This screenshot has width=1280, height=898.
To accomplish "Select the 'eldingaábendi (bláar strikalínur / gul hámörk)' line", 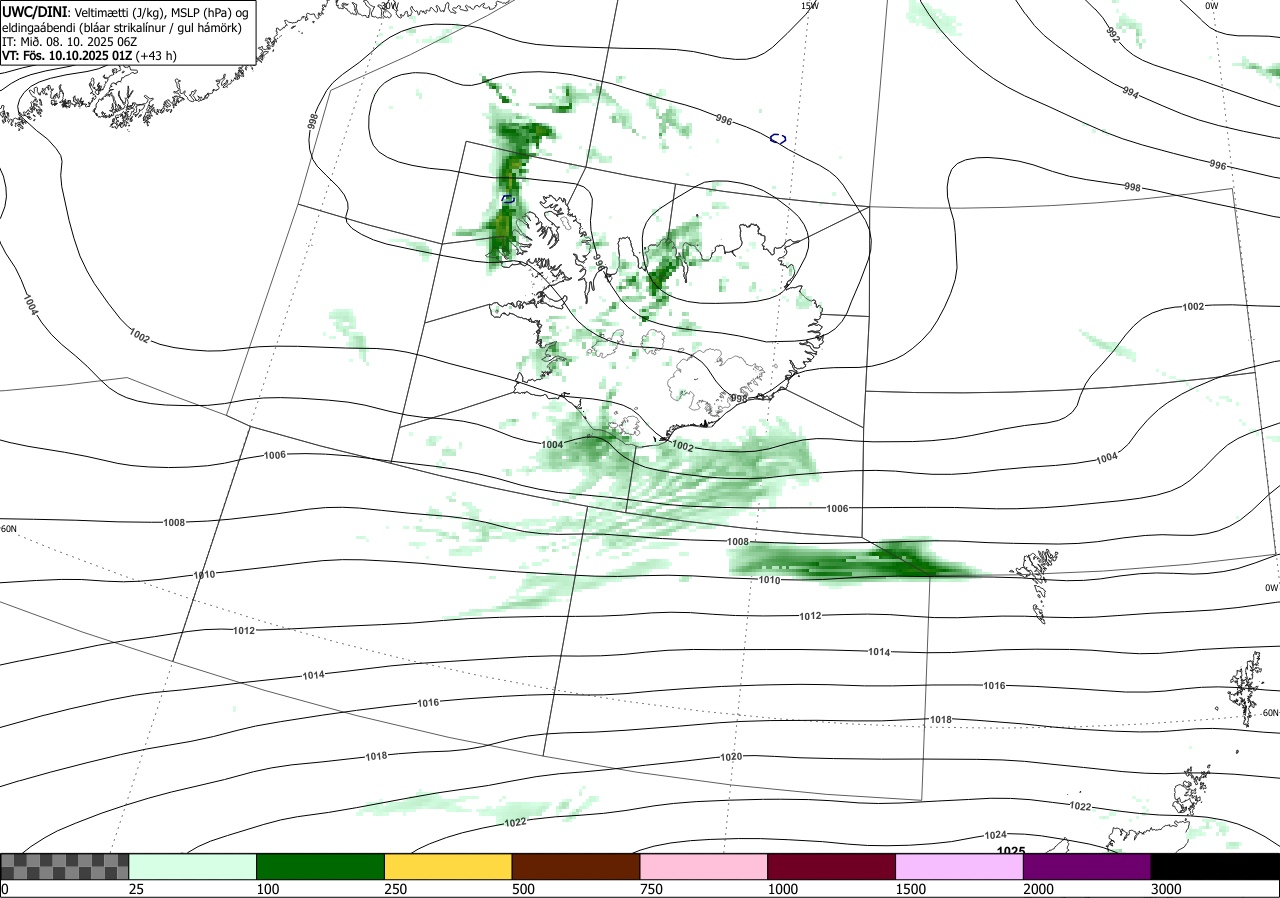I will [x=121, y=27].
